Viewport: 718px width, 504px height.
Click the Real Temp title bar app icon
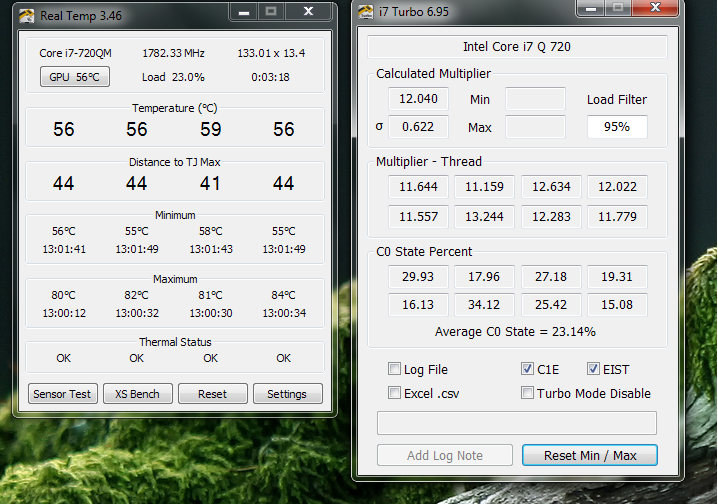click(x=27, y=16)
